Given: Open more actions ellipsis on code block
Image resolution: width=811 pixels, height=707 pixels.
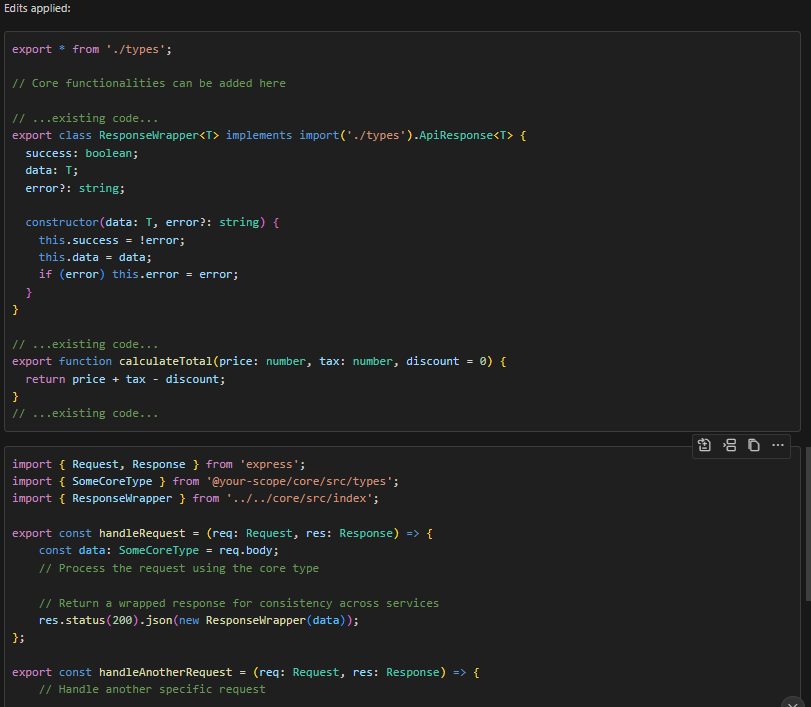Looking at the screenshot, I should [x=778, y=445].
